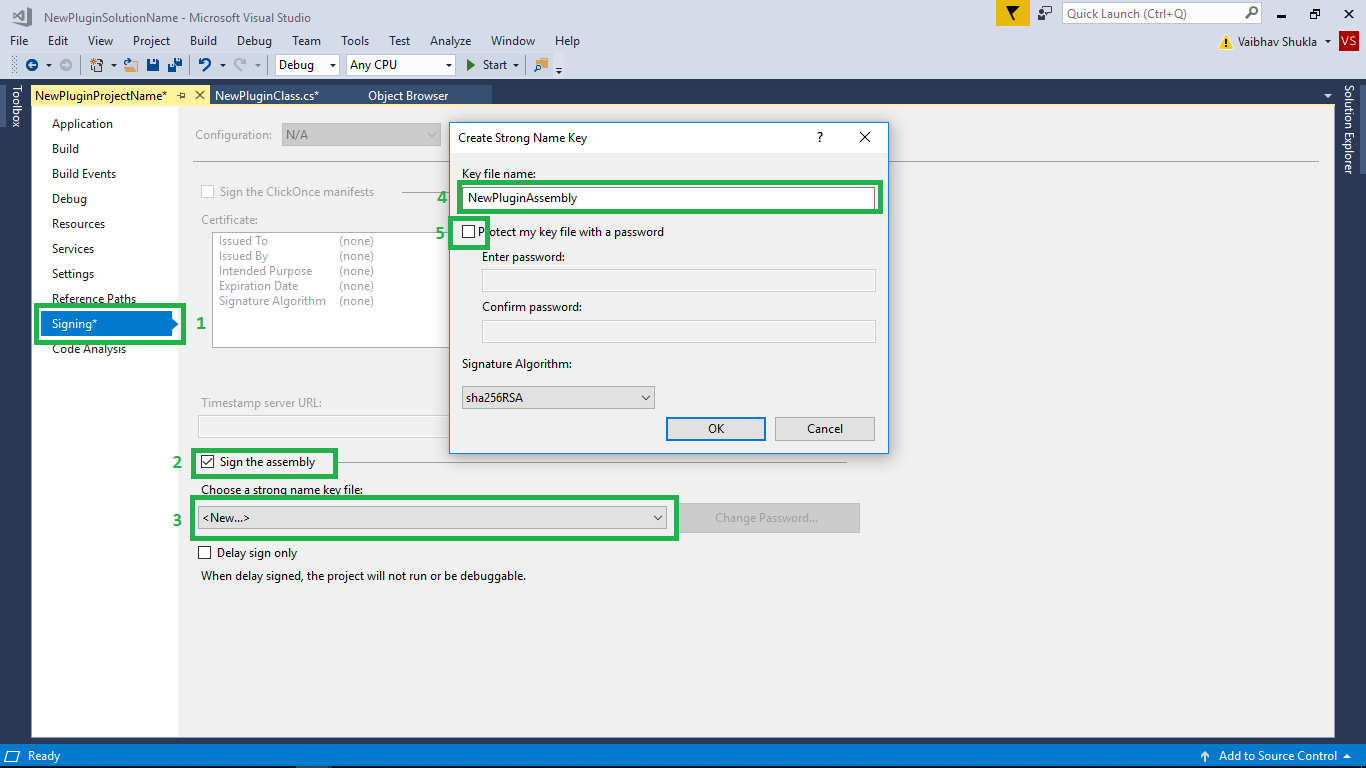Click the Open File toolbar icon
Image resolution: width=1366 pixels, height=768 pixels.
(130, 64)
